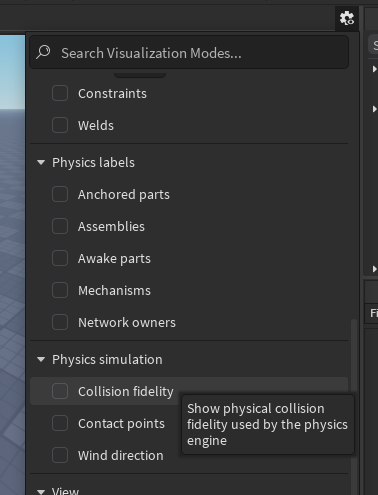Click the Mechanisms label
Viewport: 378px width, 495px height.
[114, 291]
